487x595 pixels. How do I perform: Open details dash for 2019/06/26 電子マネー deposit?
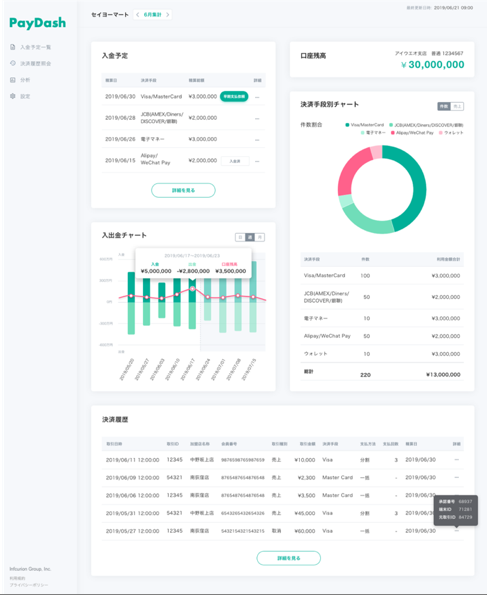click(x=257, y=140)
